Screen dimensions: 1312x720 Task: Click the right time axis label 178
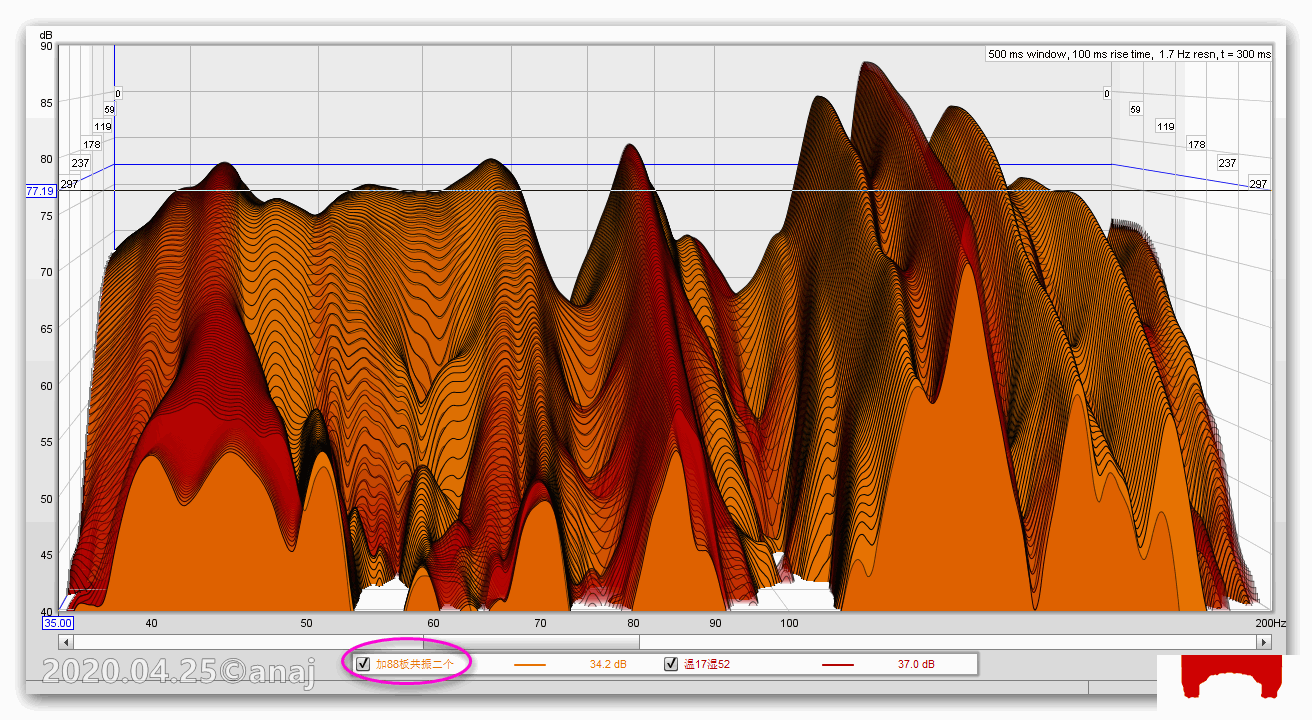[1197, 144]
